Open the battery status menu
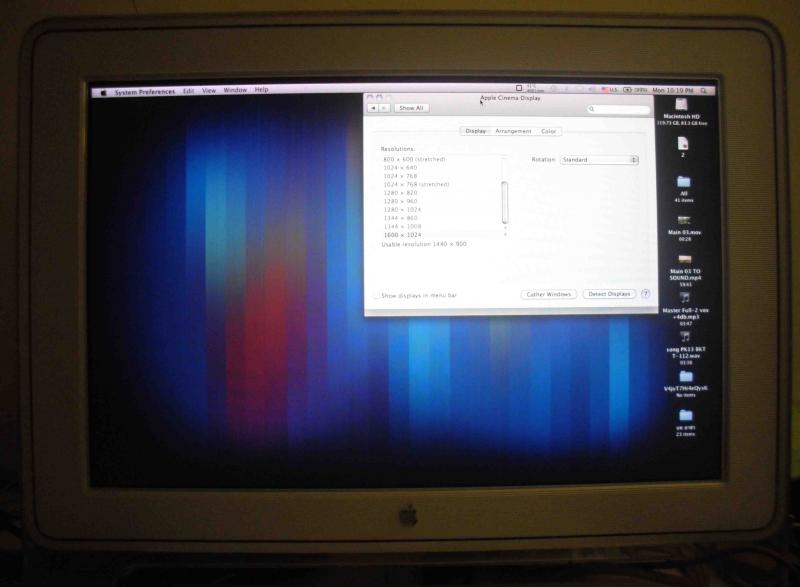The image size is (800, 587). point(630,90)
